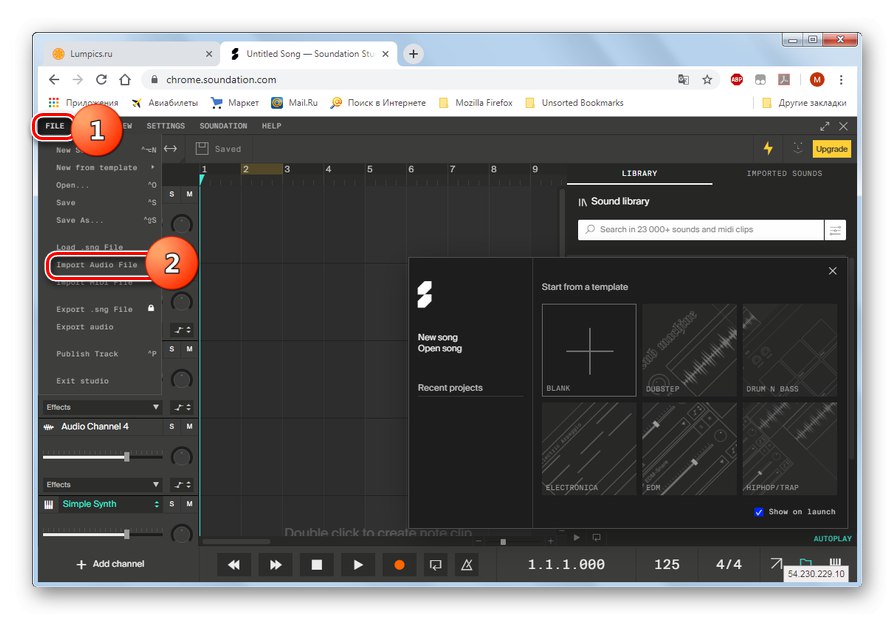Click the piano keys icon of Simple Synth
This screenshot has height=620, width=895.
click(x=49, y=504)
